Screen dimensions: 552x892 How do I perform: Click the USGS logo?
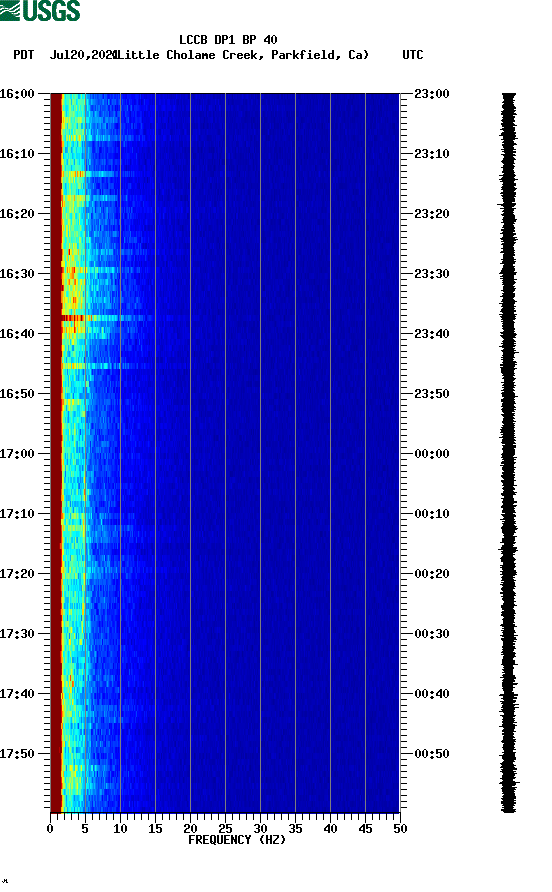point(40,10)
